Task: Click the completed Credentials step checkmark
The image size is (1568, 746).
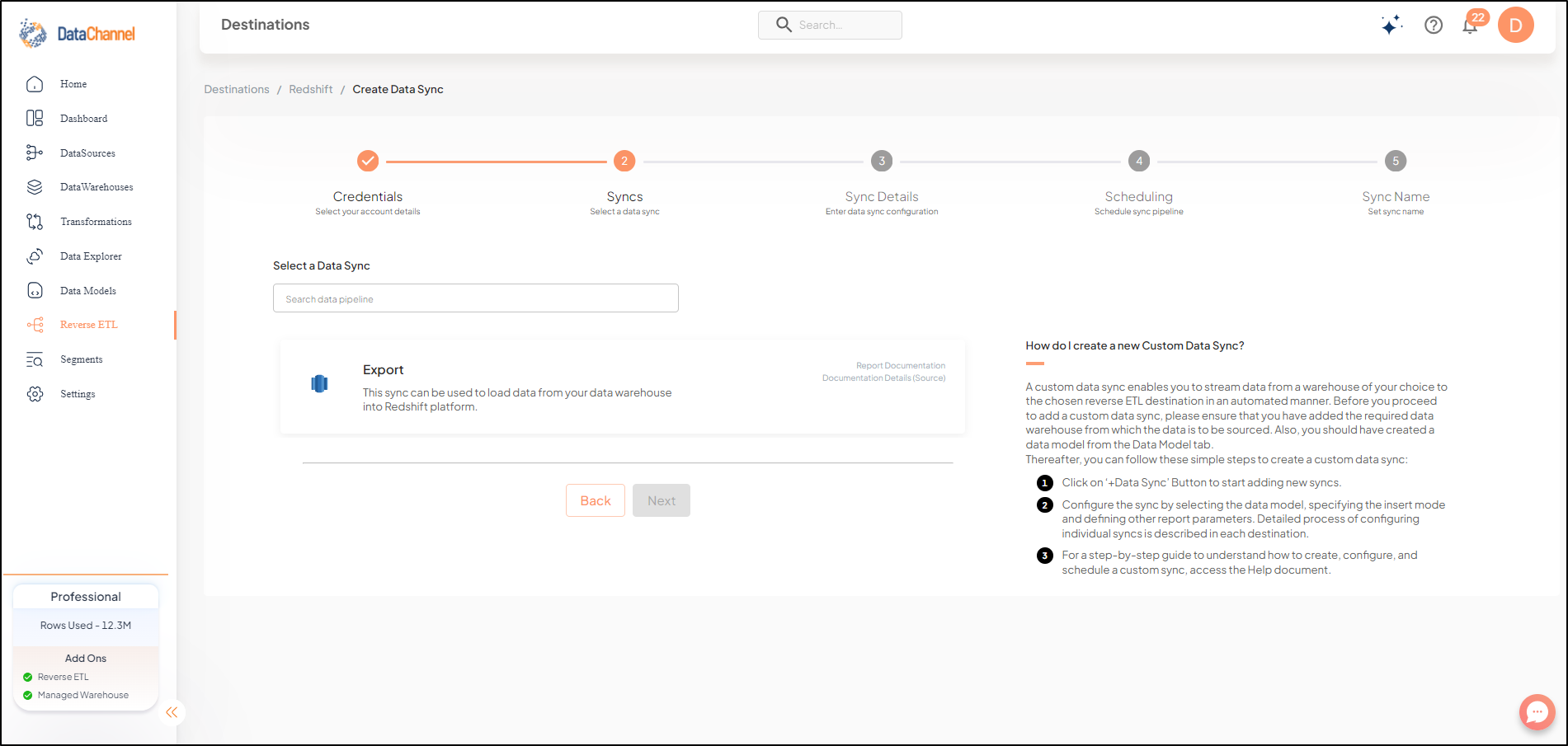Action: tap(368, 161)
